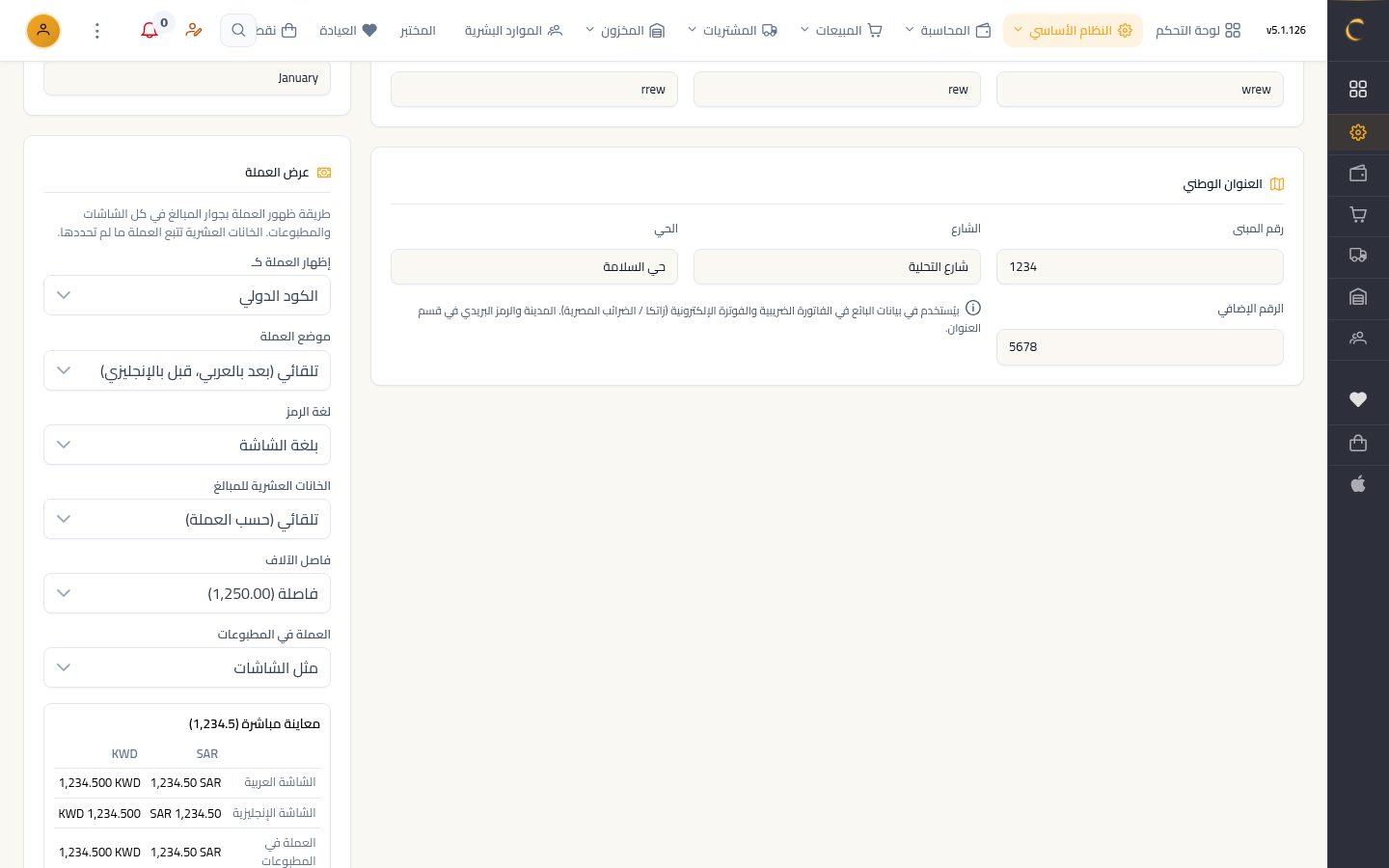Click the search magnifier button
Screen dimensions: 1389x868
tap(238, 31)
